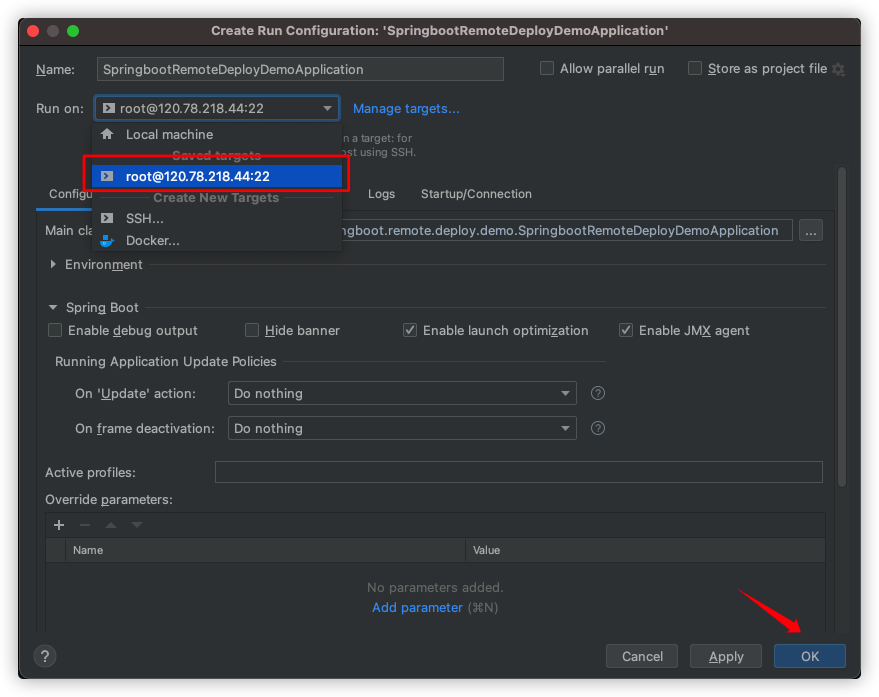Open the 'Update' action dropdown
The height and width of the screenshot is (697, 879).
(x=402, y=393)
